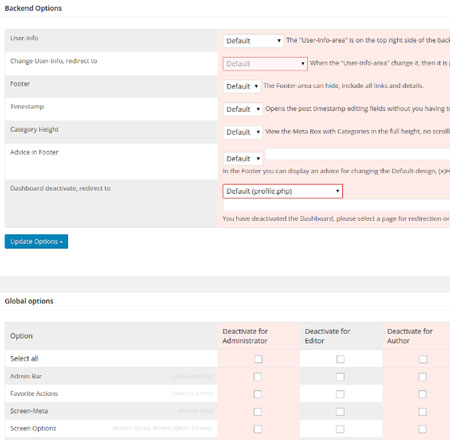Open Dashboard deactivate redirect dropdown
The width and height of the screenshot is (450, 440).
click(x=283, y=191)
